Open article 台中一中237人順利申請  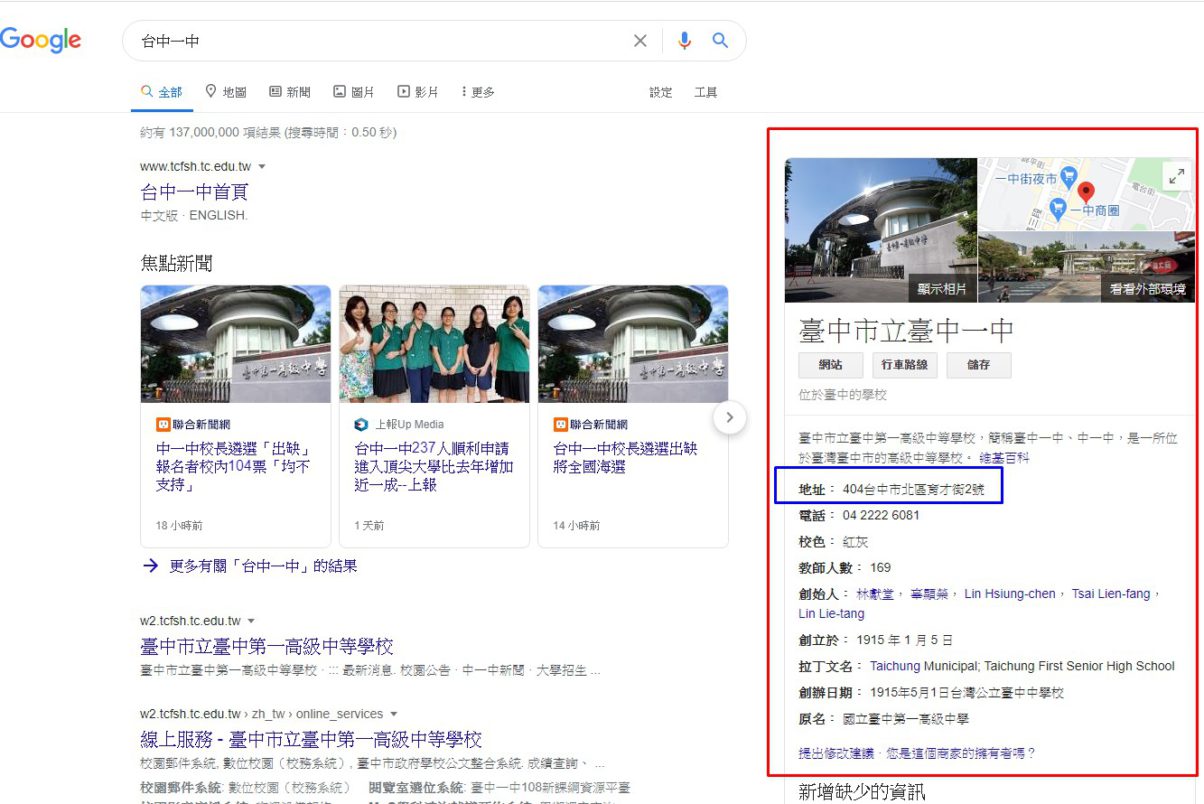click(x=433, y=466)
